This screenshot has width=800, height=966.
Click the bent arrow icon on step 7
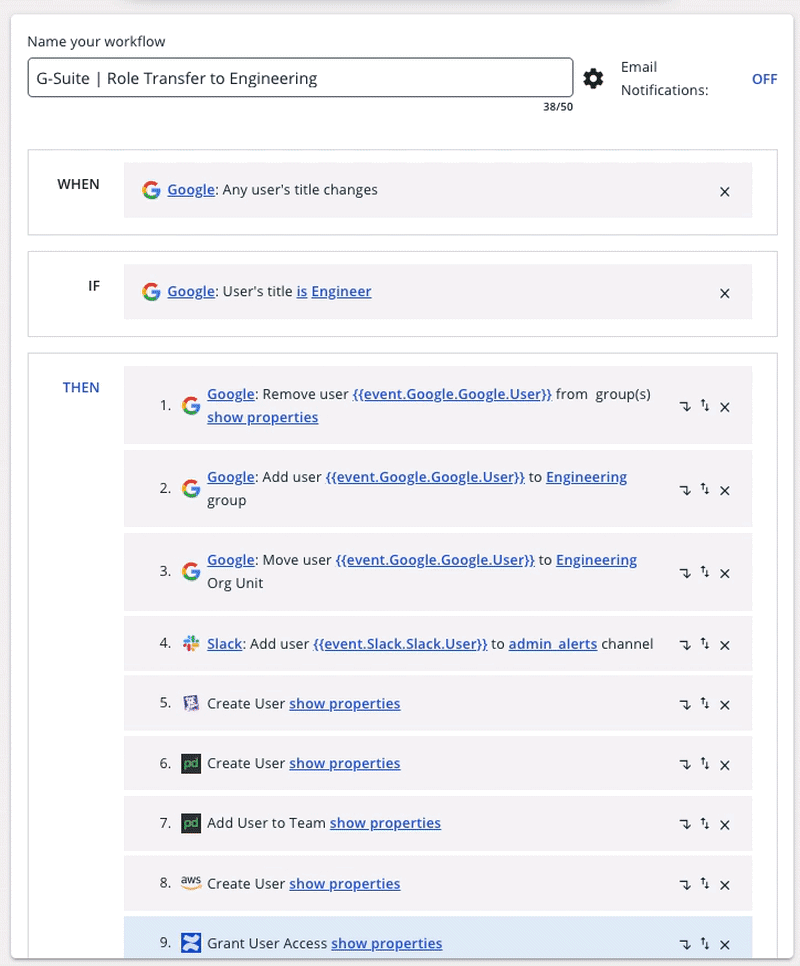pyautogui.click(x=685, y=824)
